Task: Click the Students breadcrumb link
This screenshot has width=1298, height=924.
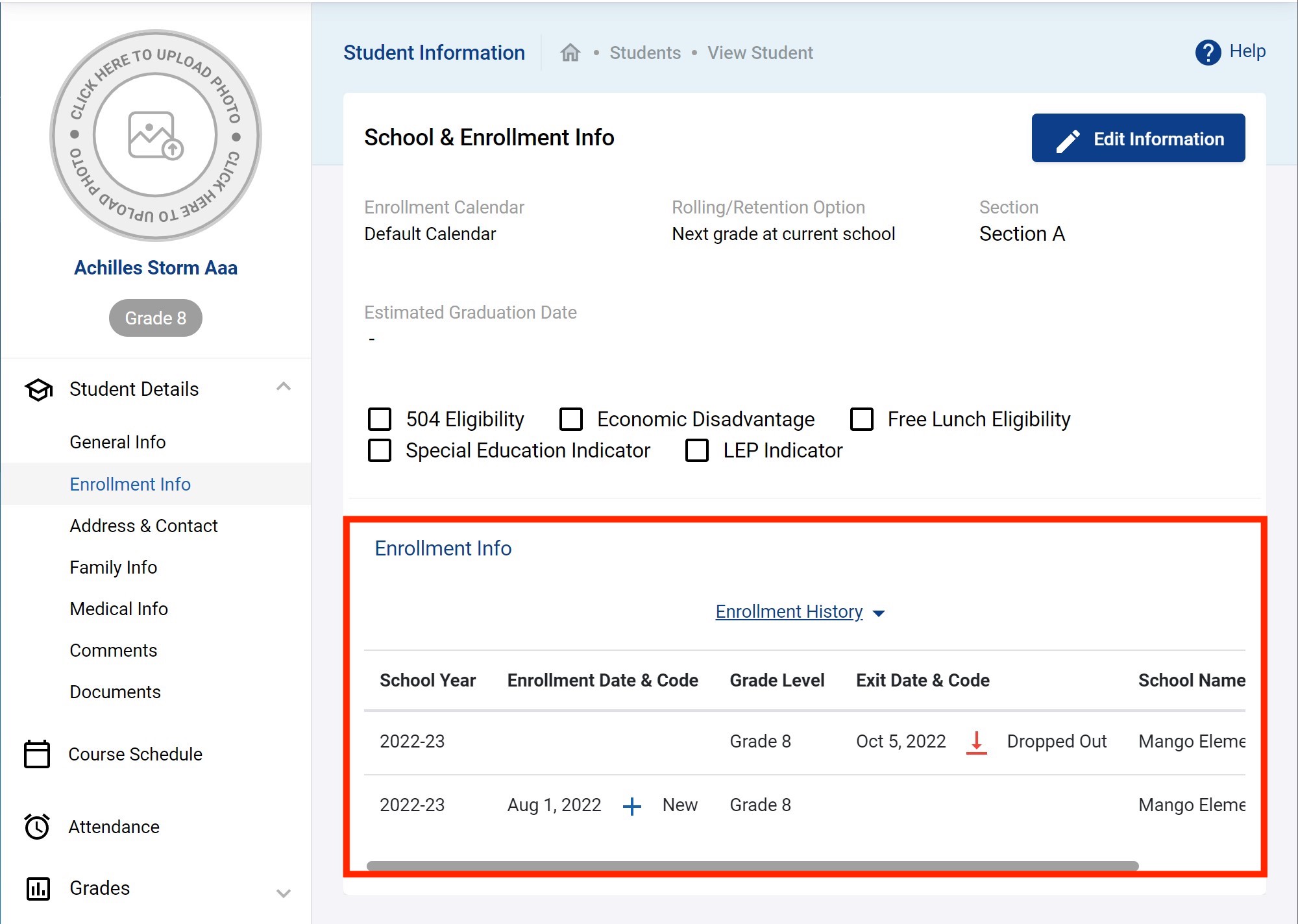Action: point(645,53)
